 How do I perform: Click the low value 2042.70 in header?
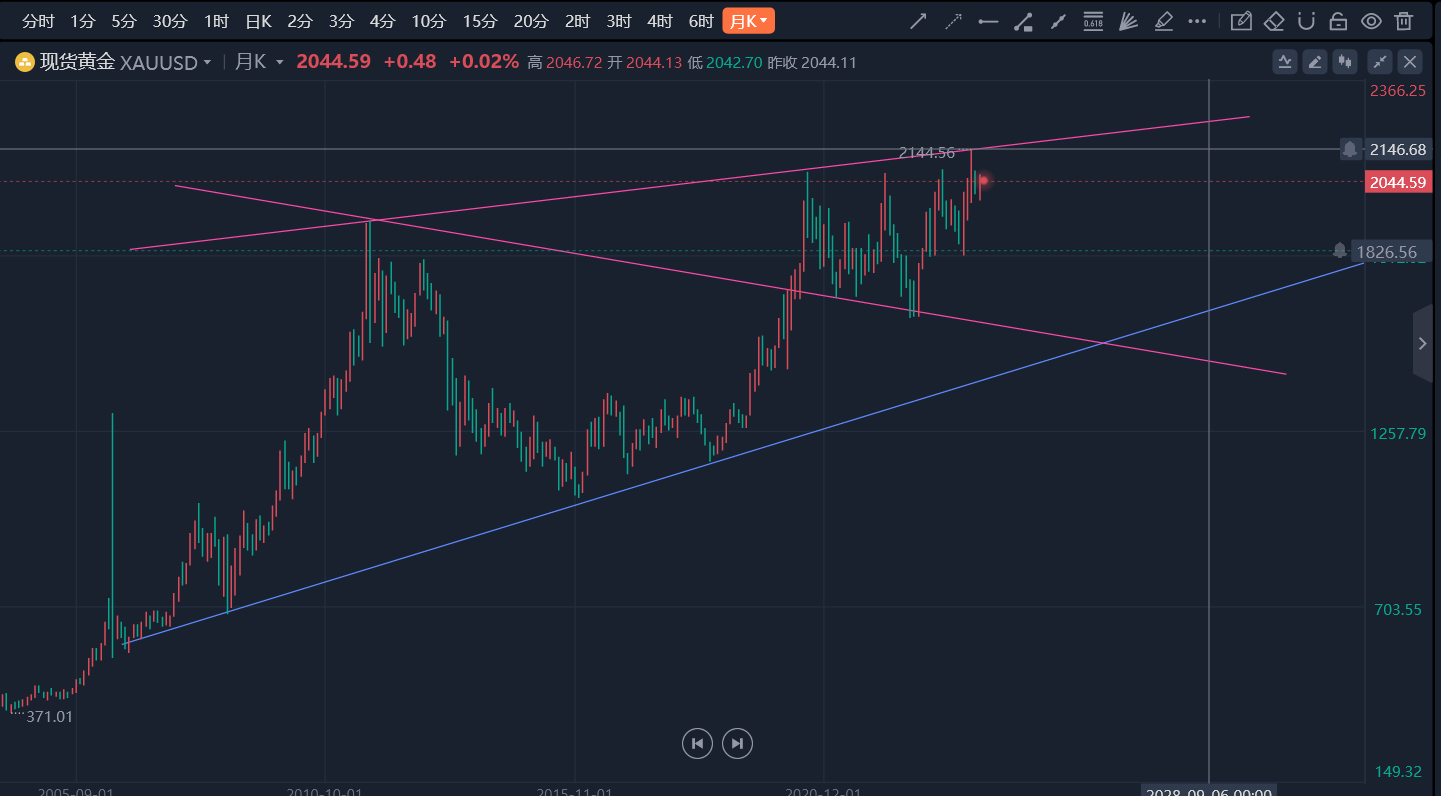(734, 62)
